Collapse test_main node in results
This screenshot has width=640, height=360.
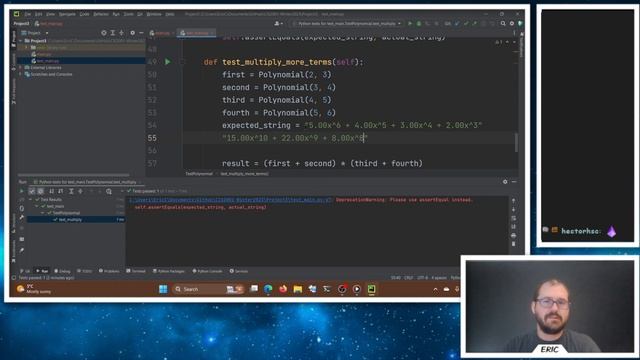[x=37, y=206]
